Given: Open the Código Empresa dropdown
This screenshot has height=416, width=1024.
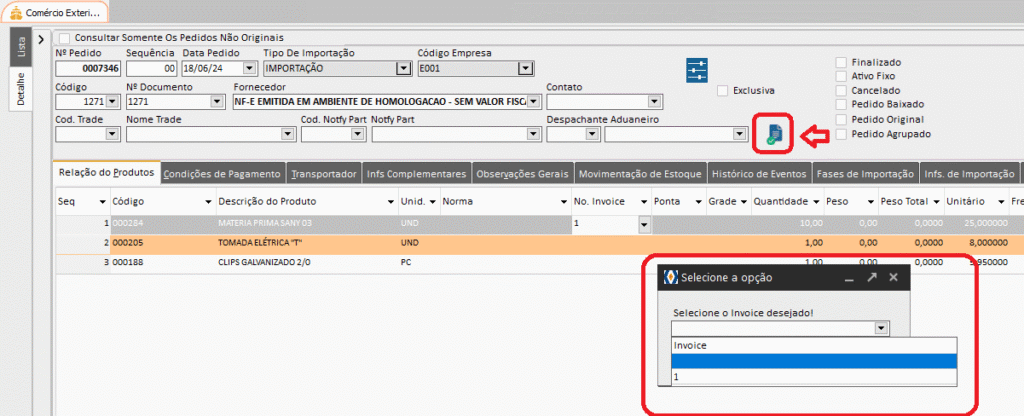Looking at the screenshot, I should click(524, 68).
